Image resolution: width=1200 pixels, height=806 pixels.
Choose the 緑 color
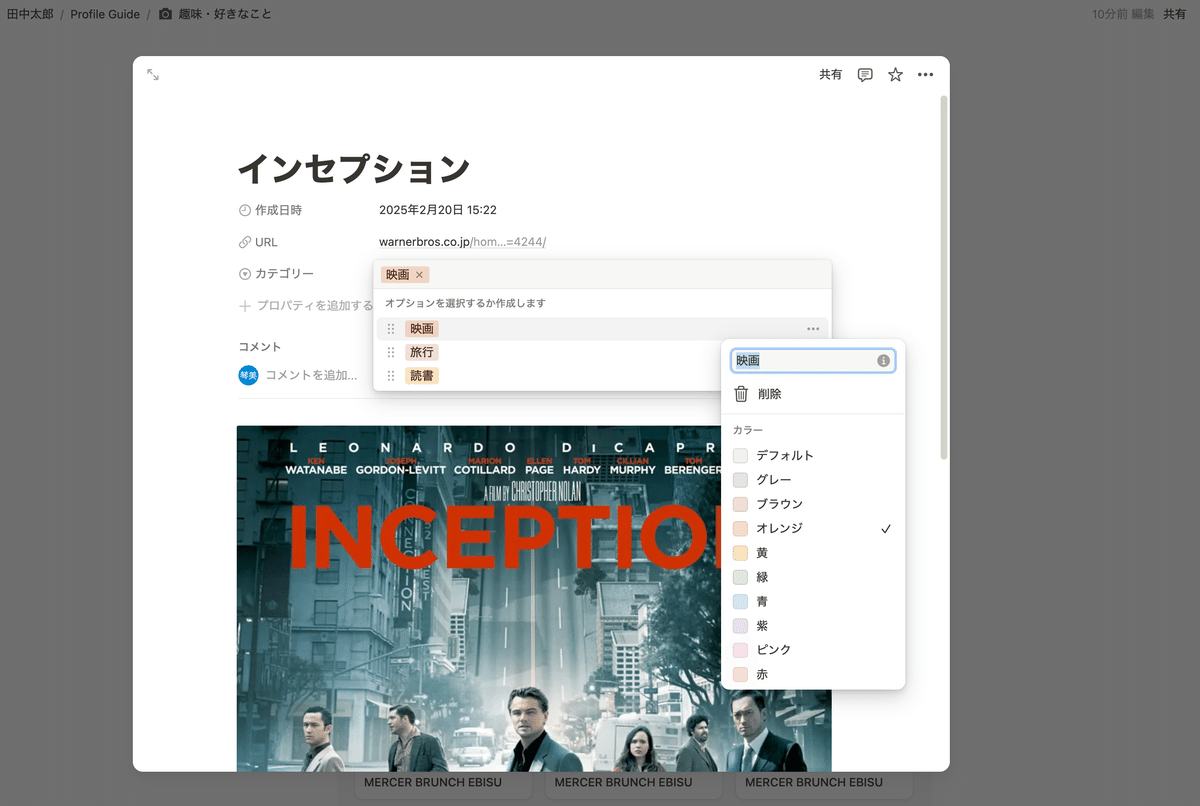point(813,577)
